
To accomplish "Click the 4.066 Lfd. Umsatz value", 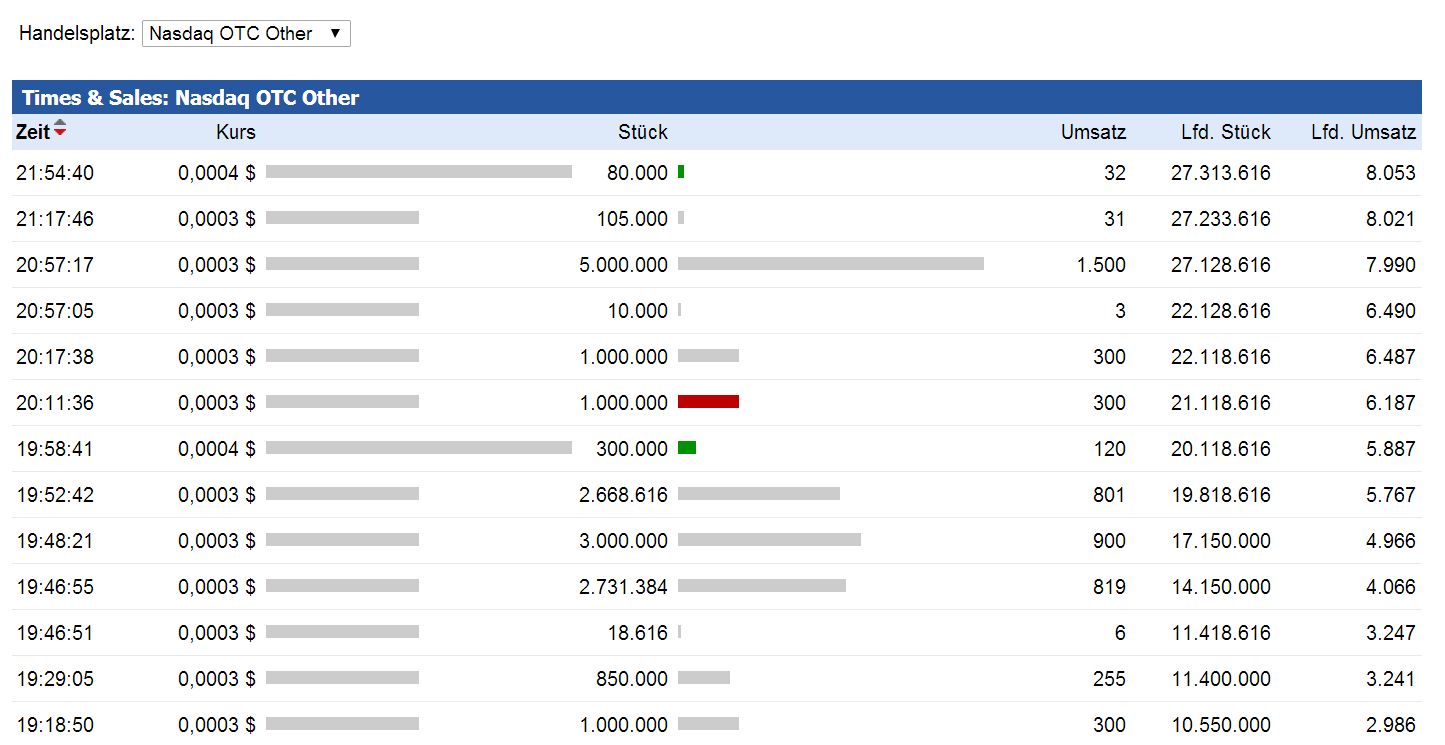I will point(1391,587).
